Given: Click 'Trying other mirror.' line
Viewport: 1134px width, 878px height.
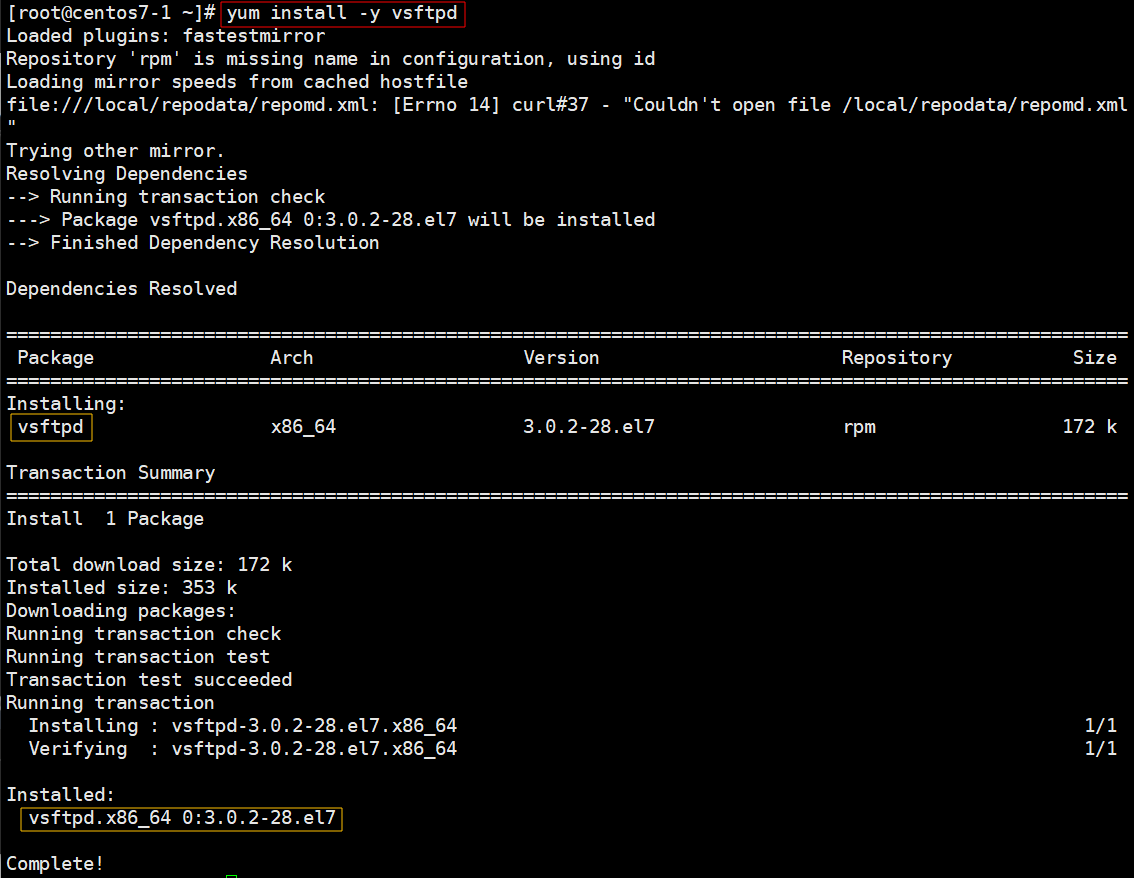Looking at the screenshot, I should (x=116, y=151).
